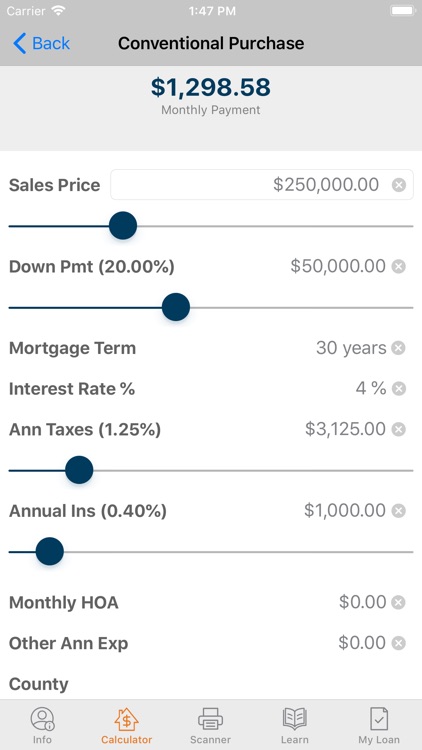Open the Info tab icon
Image resolution: width=422 pixels, height=750 pixels.
point(42,719)
